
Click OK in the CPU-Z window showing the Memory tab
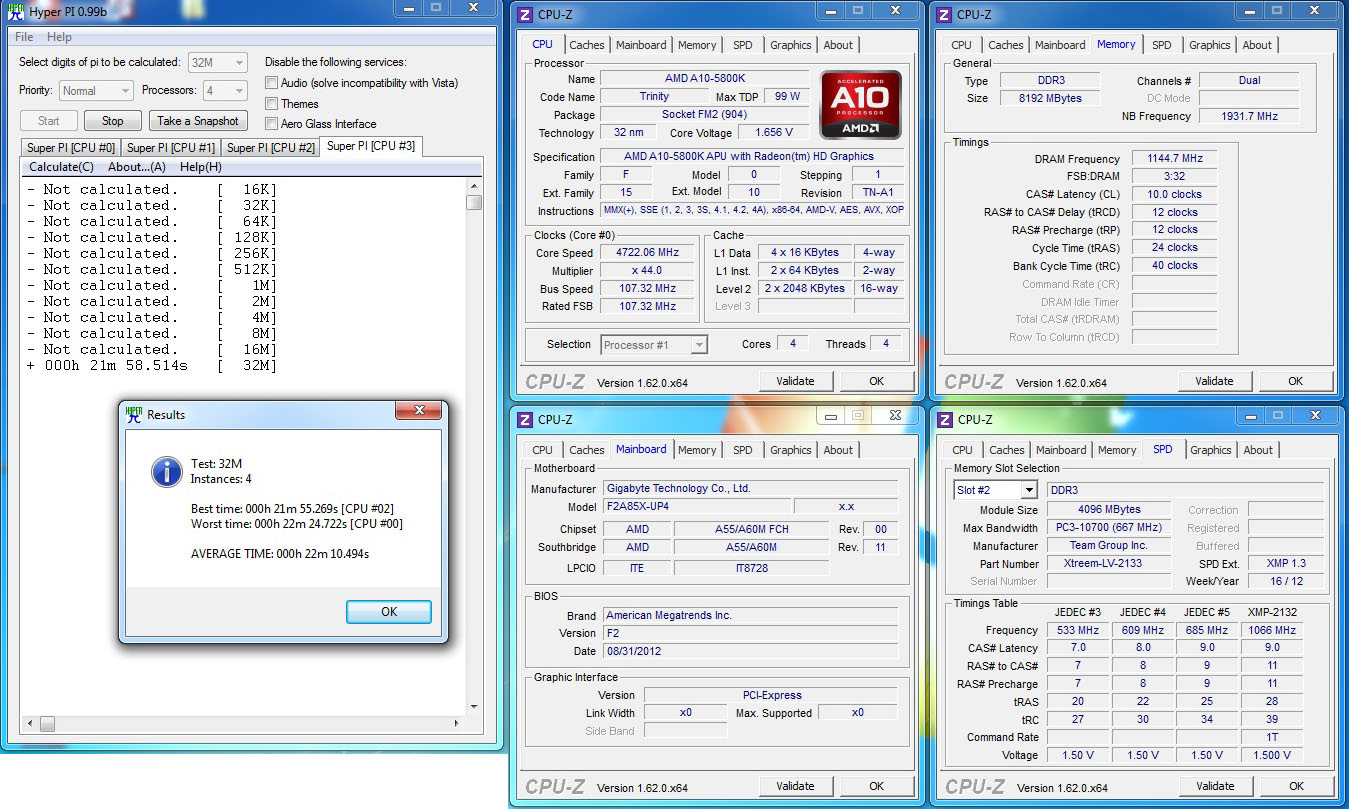coord(1295,381)
